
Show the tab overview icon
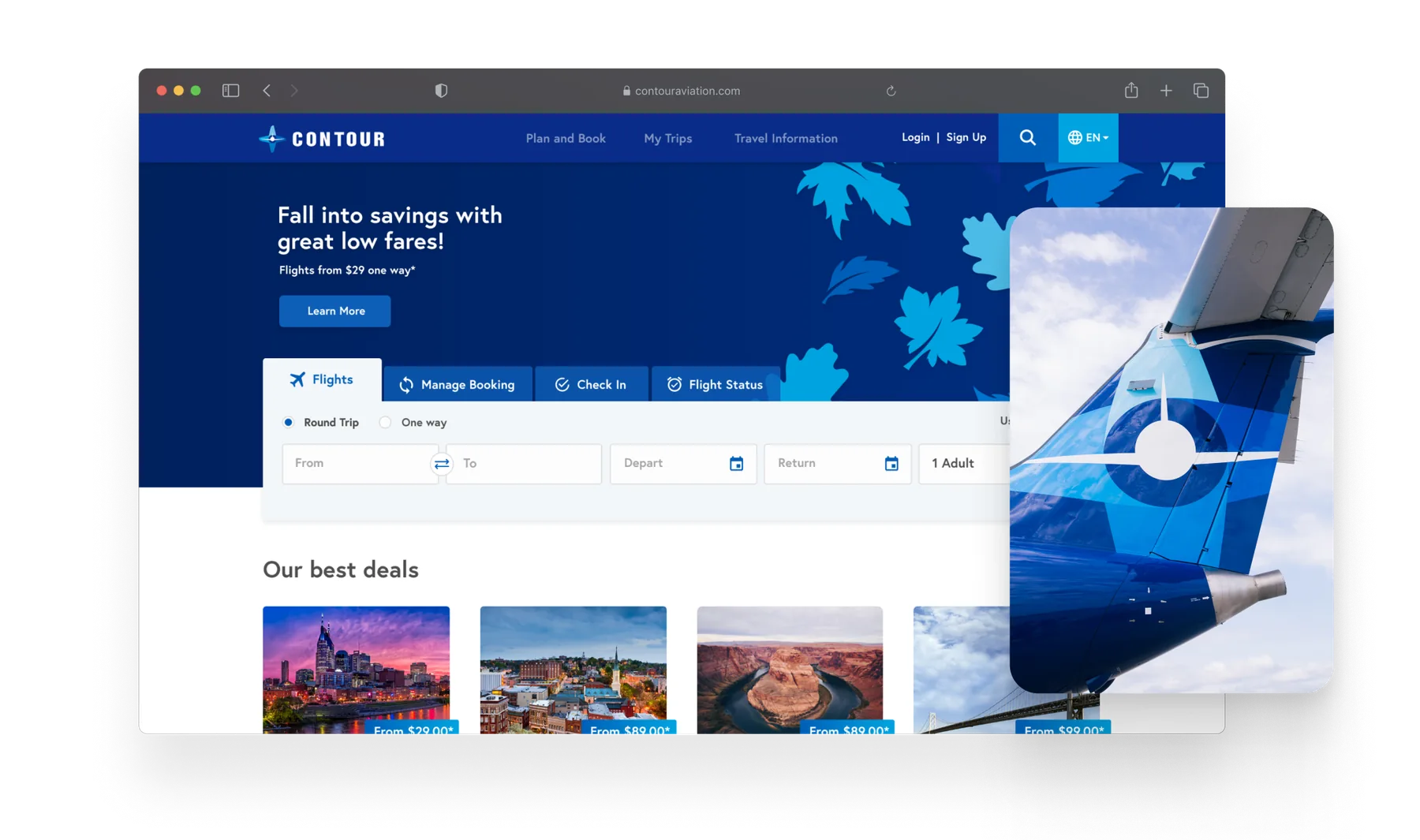pyautogui.click(x=1201, y=91)
